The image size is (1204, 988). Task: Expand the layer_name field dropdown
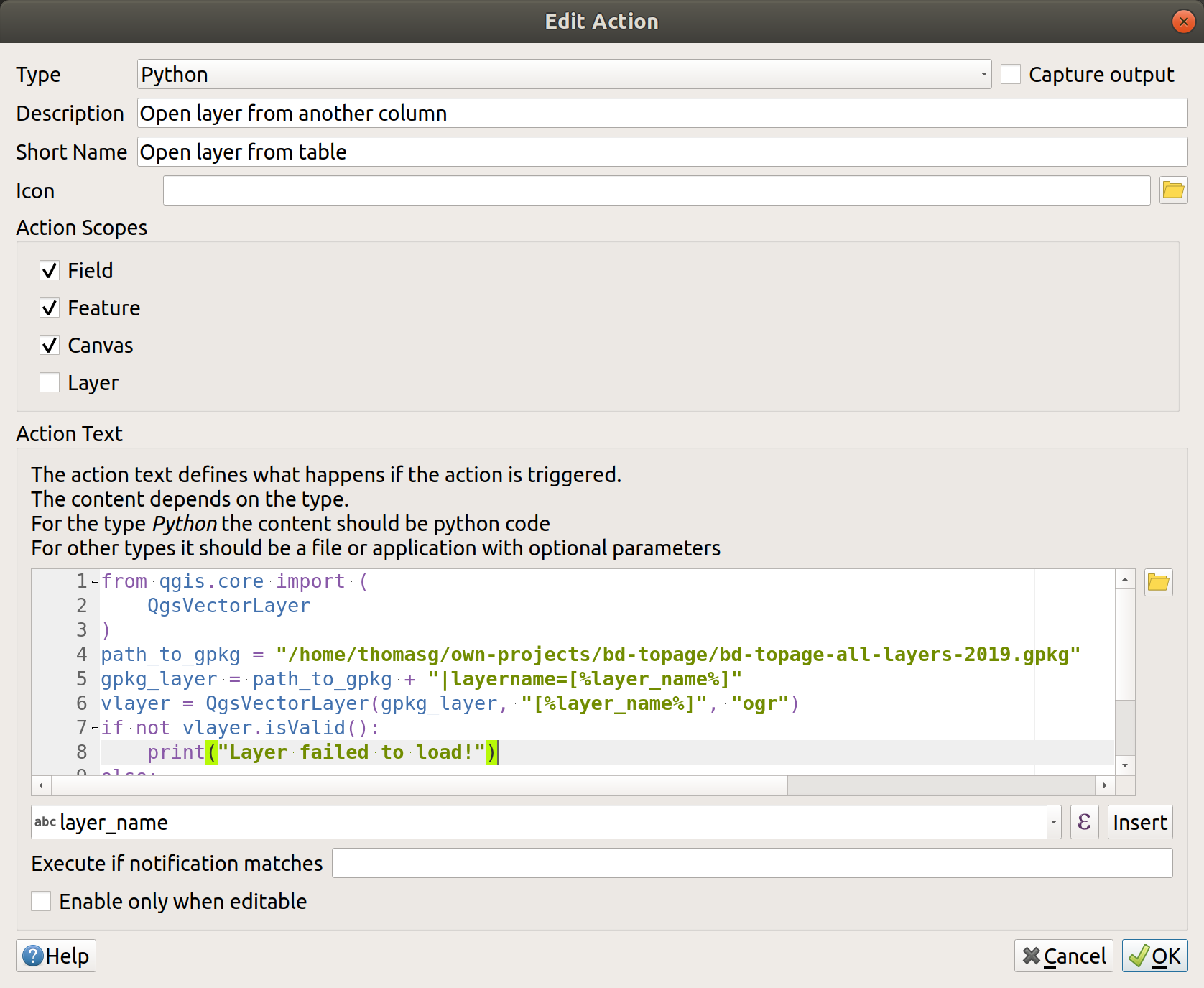click(x=1054, y=822)
